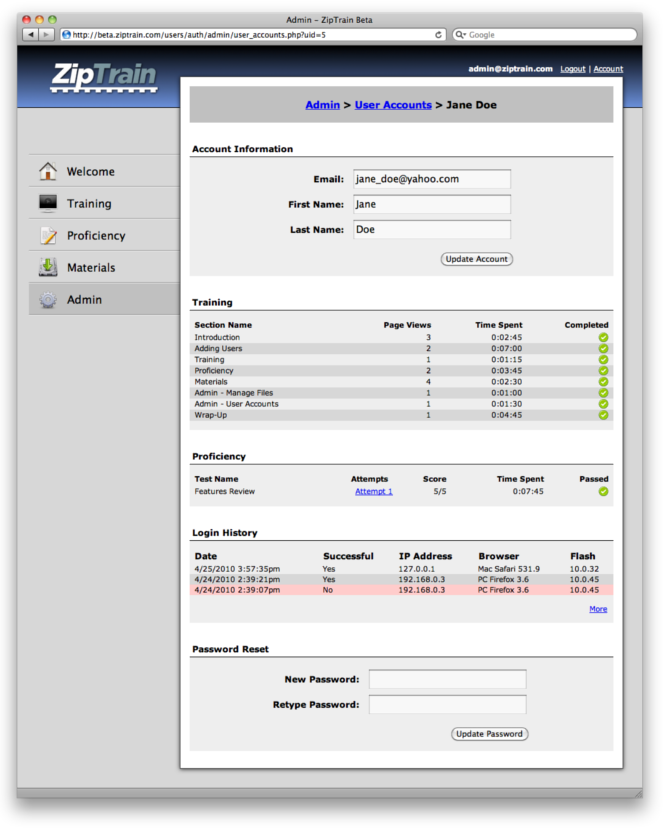
Task: Click the 0:07:45 proficiency time spent
Action: tap(528, 491)
